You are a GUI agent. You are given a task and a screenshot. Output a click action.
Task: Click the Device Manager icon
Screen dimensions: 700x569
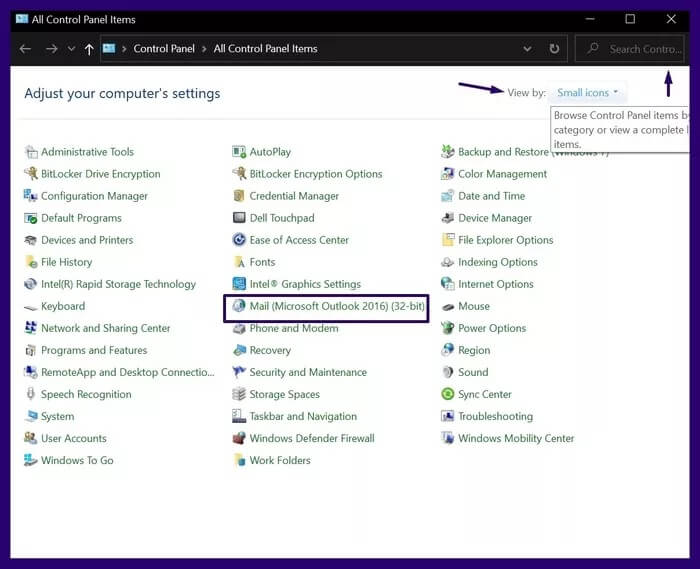tap(448, 218)
